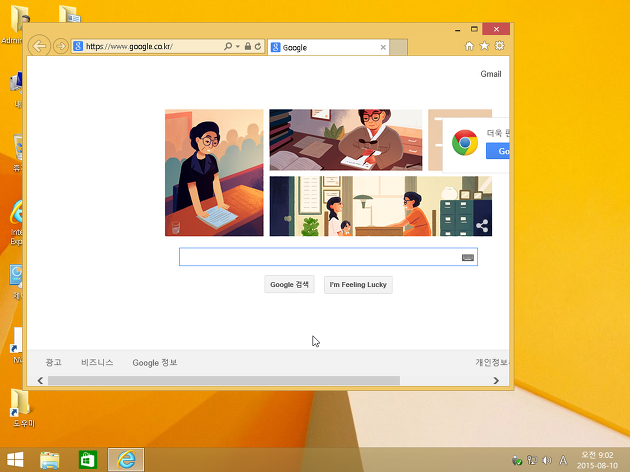
Task: Click the doodle panel of woman writing
Action: click(x=346, y=140)
